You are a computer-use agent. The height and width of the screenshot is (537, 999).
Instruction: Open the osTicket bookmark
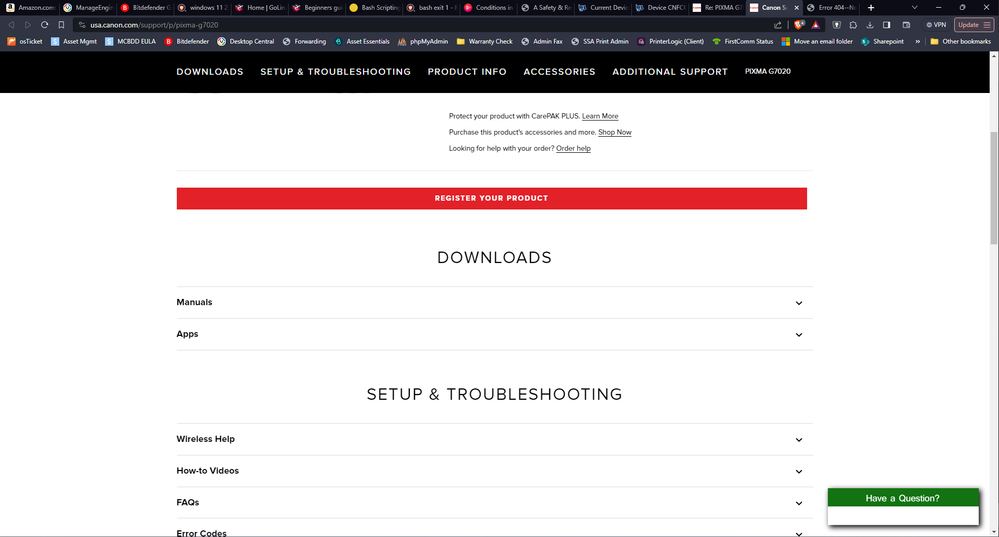coord(25,41)
